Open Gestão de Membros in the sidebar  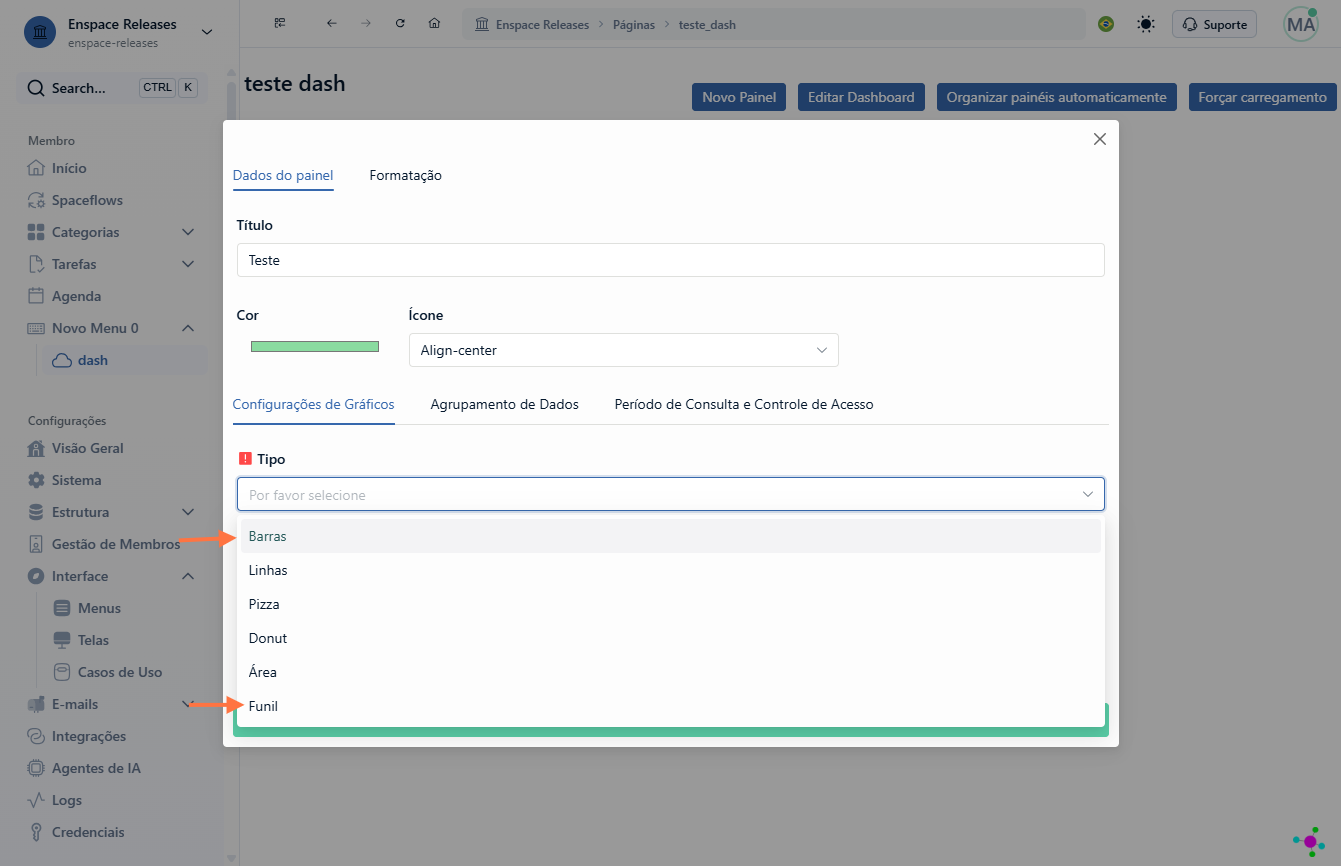click(x=116, y=544)
